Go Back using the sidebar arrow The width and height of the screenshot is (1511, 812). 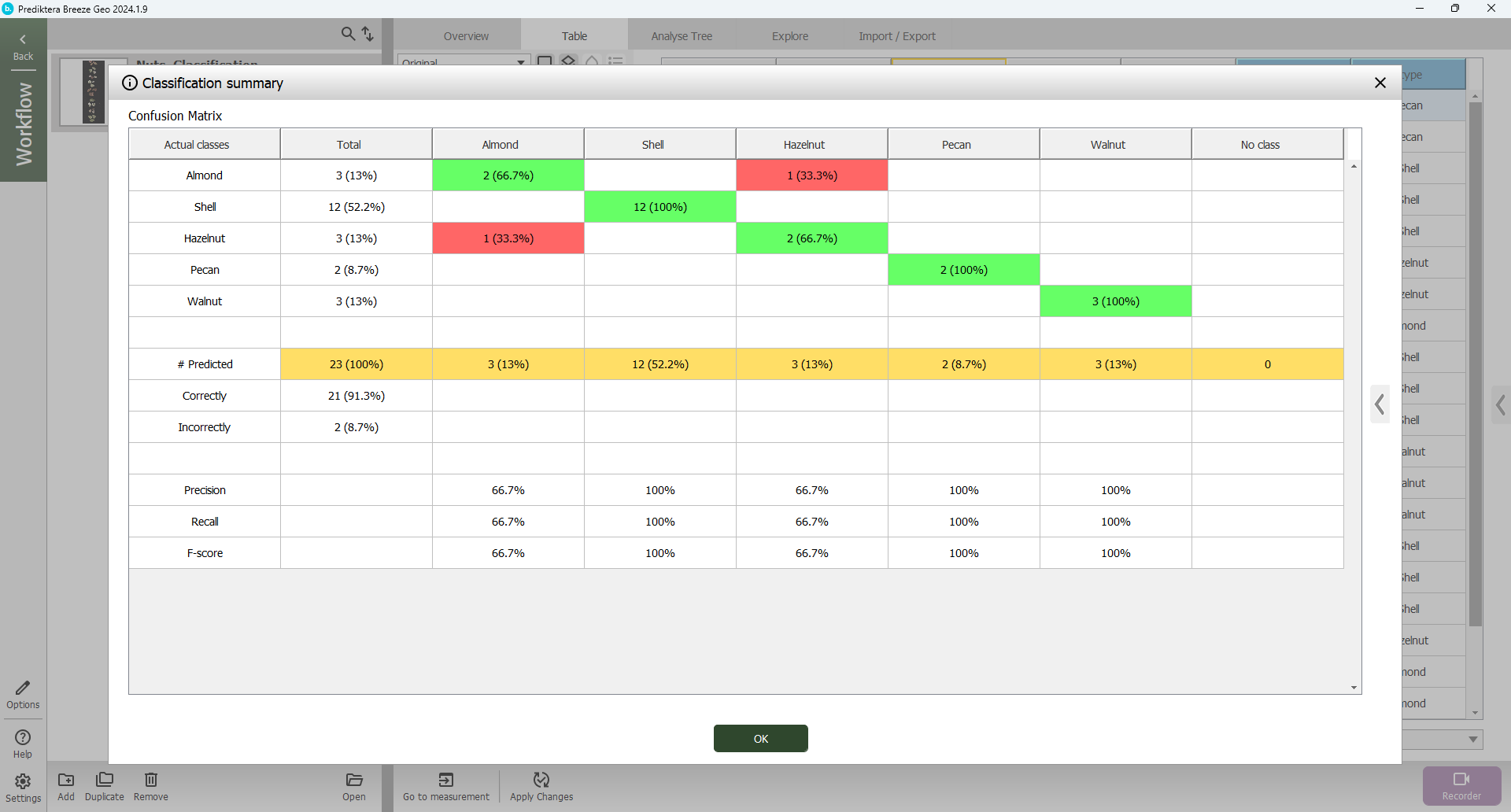pos(23,46)
